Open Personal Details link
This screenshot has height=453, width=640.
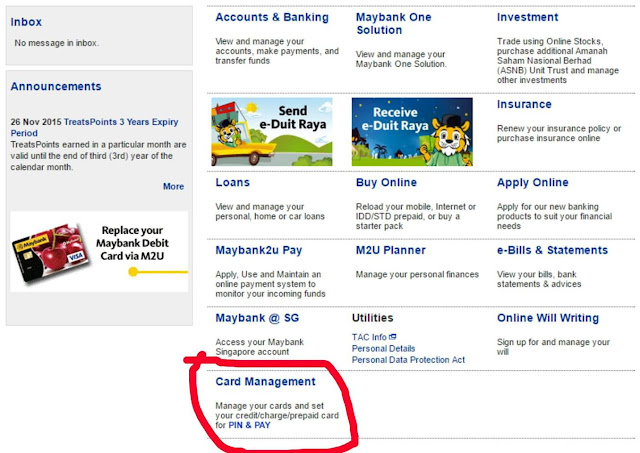pos(383,349)
